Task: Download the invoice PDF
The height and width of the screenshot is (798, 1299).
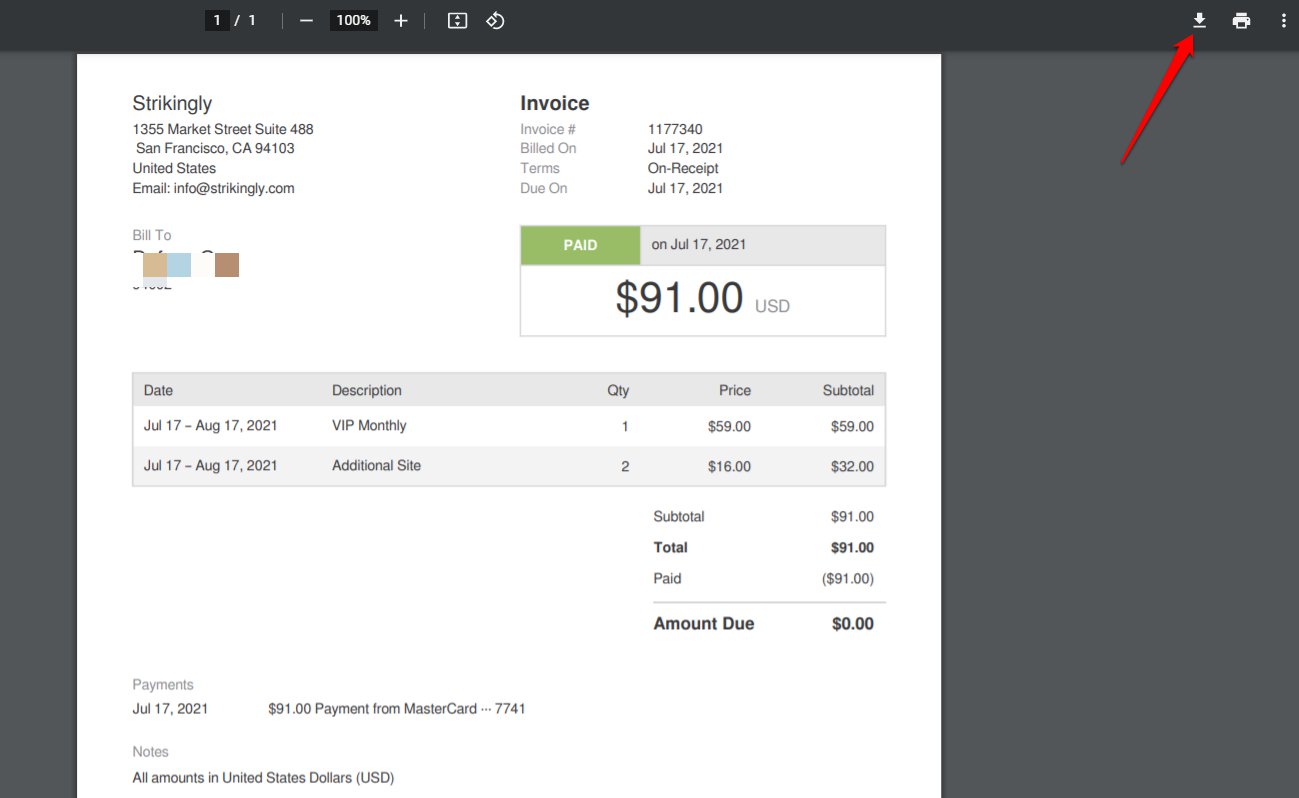Action: pos(1199,20)
